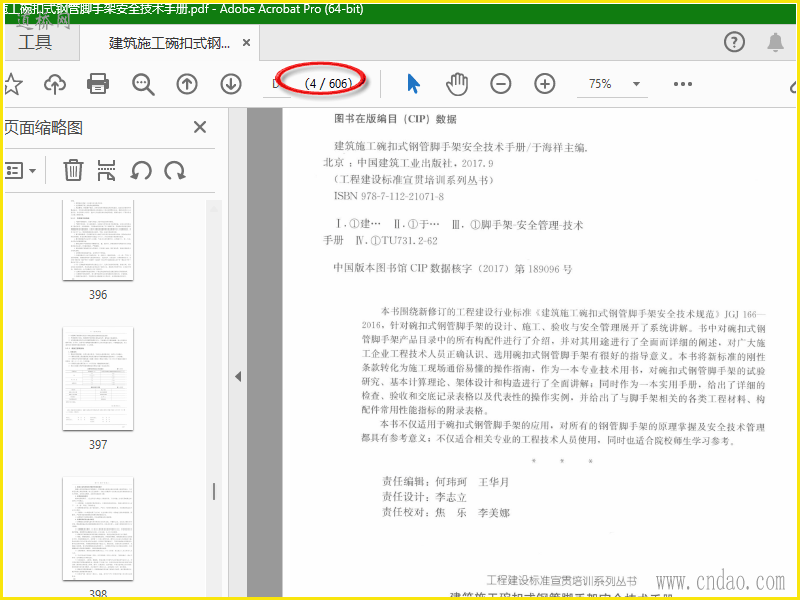
Task: Choose the Hand pan tool
Action: pos(457,84)
